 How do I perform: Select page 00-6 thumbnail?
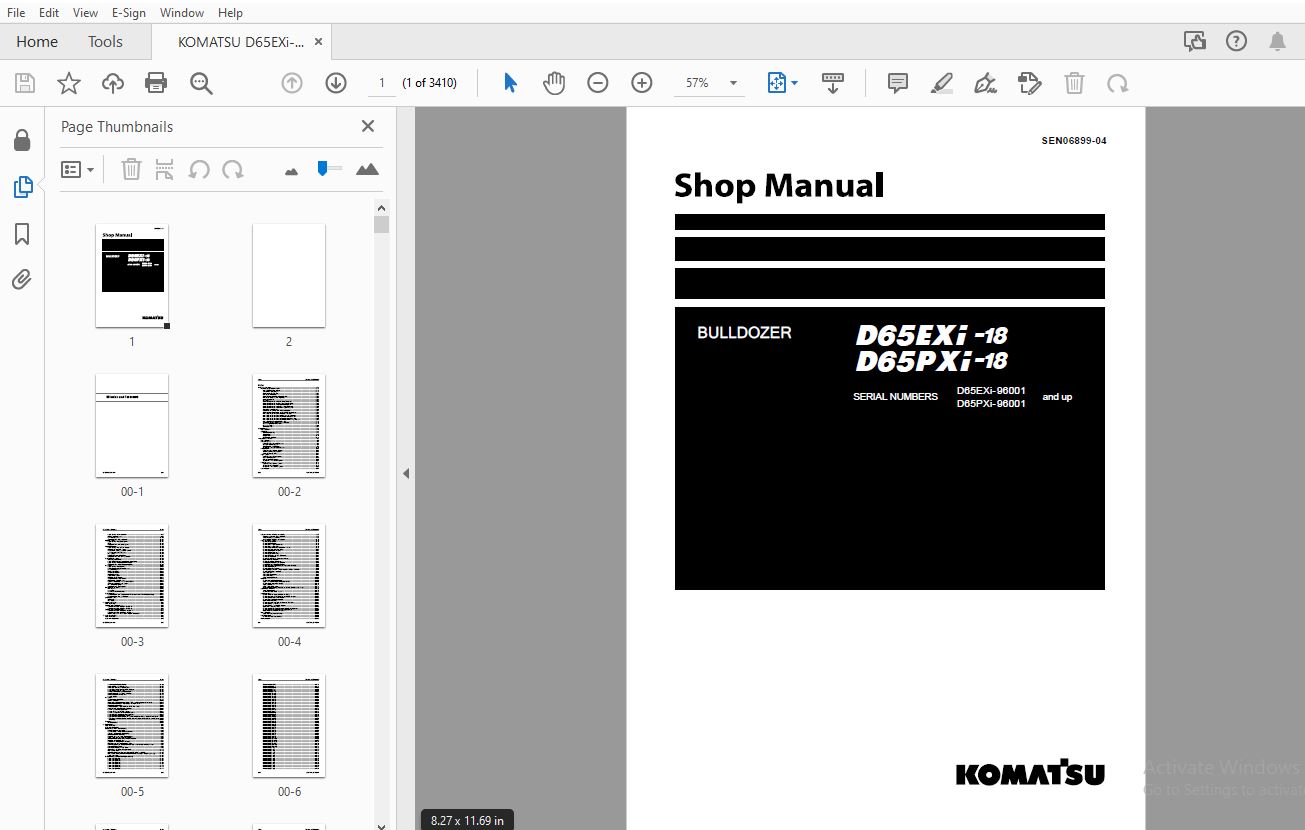289,726
